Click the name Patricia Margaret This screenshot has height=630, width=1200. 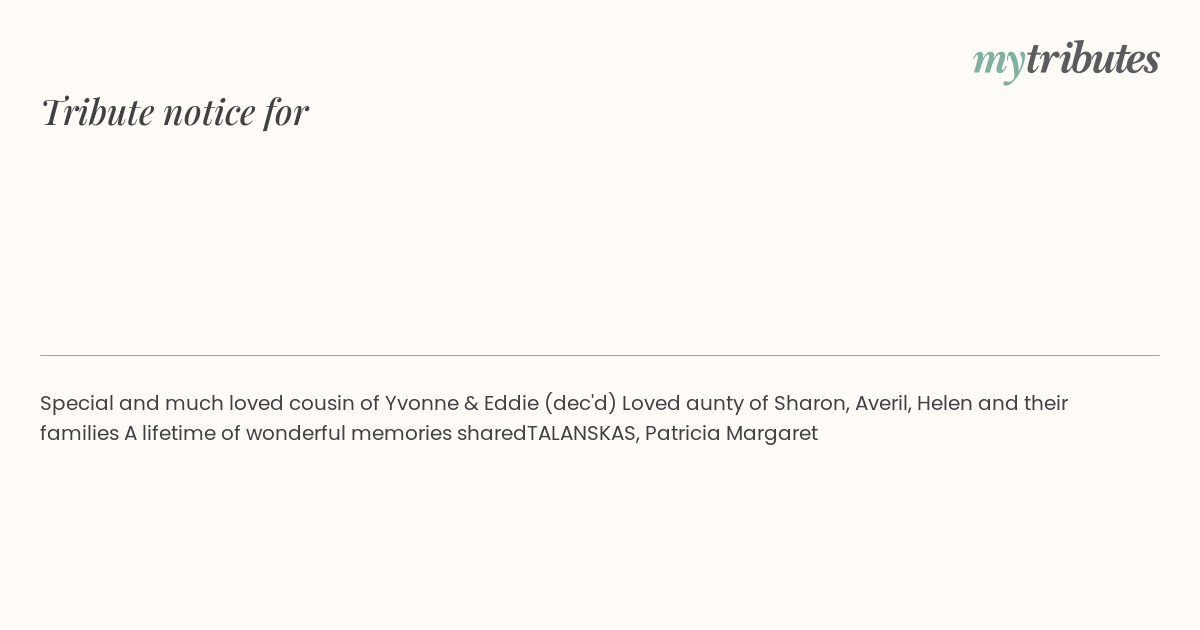731,433
